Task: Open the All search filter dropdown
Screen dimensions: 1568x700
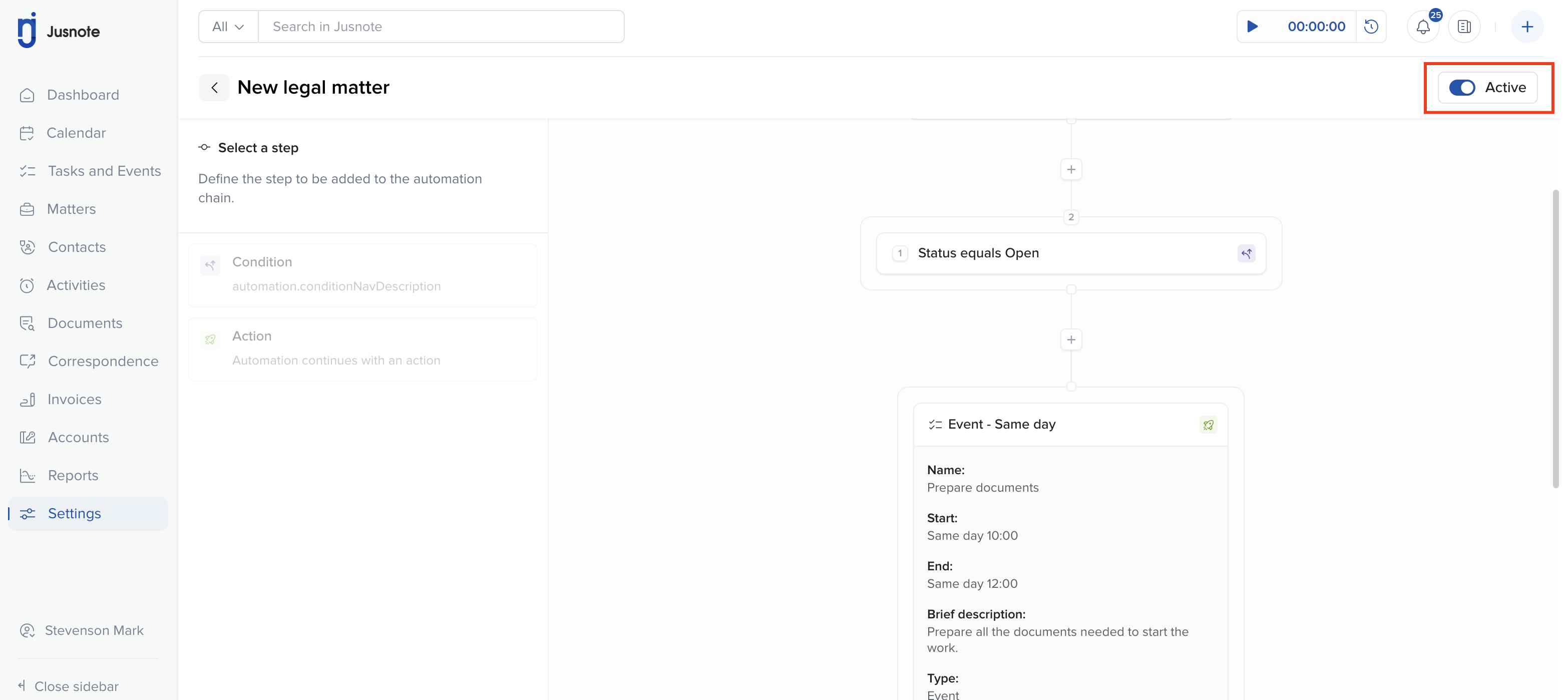Action: click(x=228, y=26)
